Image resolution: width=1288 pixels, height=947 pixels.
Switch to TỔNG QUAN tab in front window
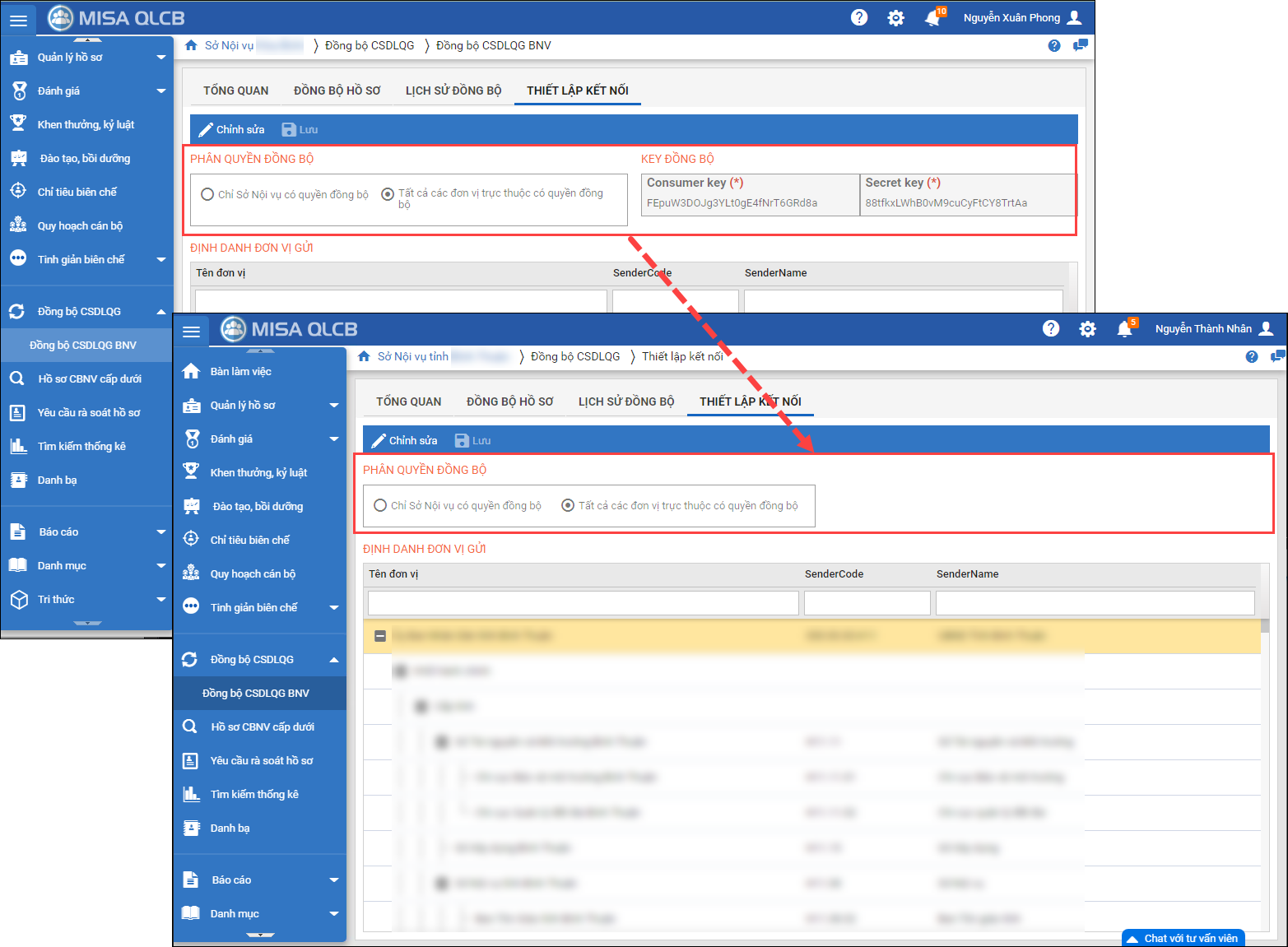(408, 402)
